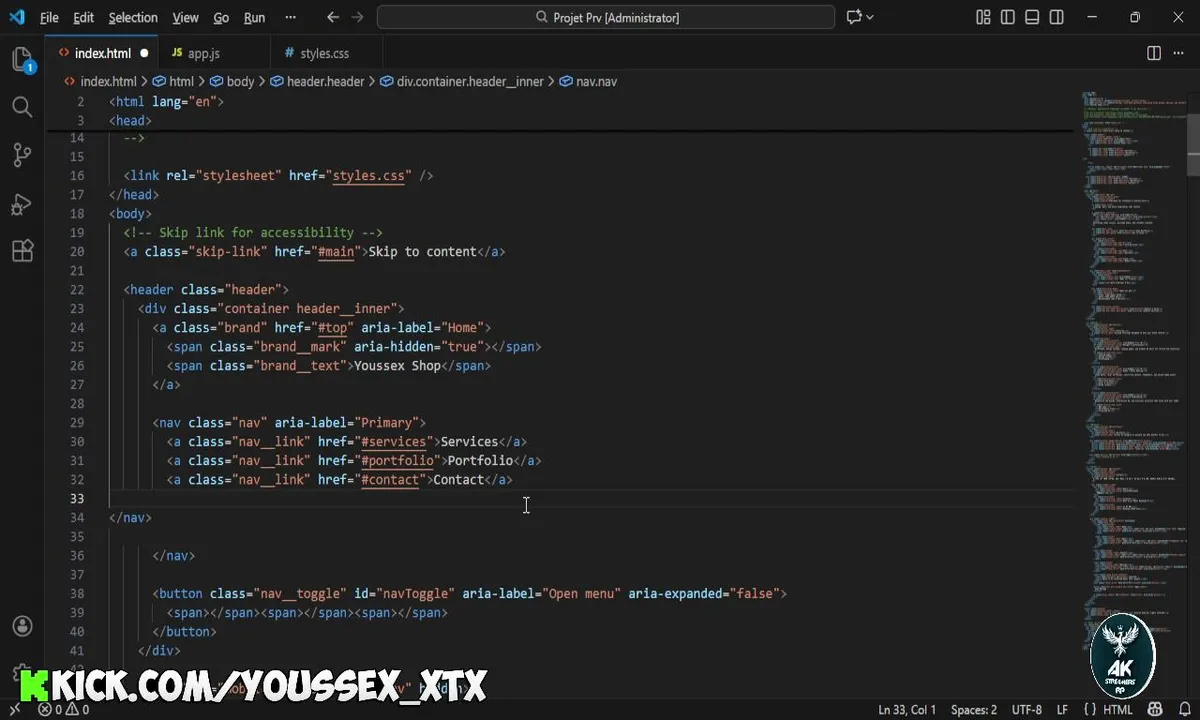Click the VS Code logo in title bar
Screen dimensions: 1200x720
click(x=16, y=17)
